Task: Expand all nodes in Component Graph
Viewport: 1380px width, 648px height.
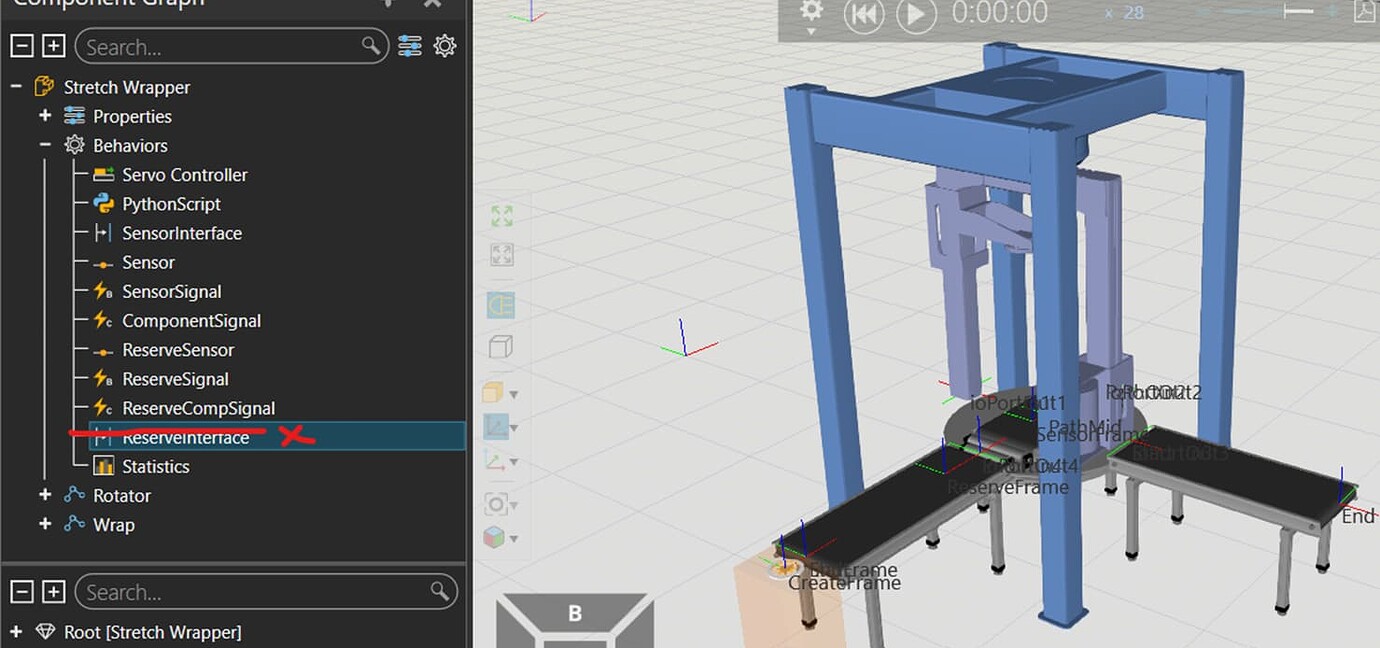Action: [54, 46]
